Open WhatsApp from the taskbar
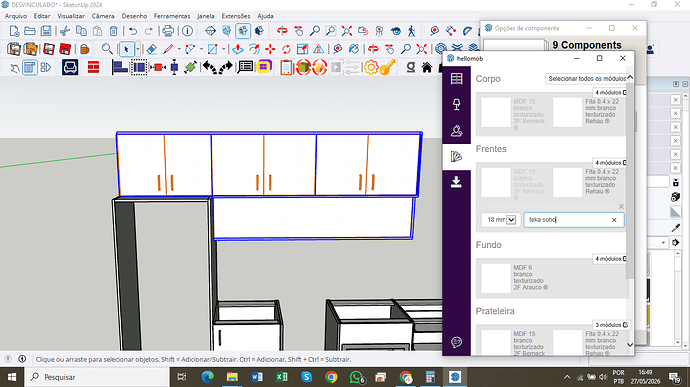Screen dimensions: 690x387 click(356, 377)
